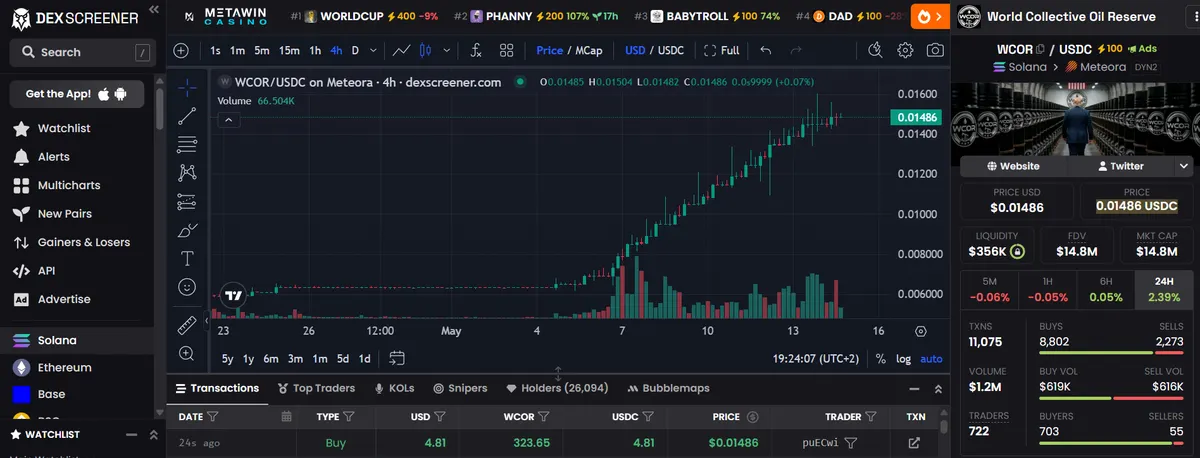This screenshot has width=1200, height=458.
Task: Select the text annotation tool
Action: 187,259
